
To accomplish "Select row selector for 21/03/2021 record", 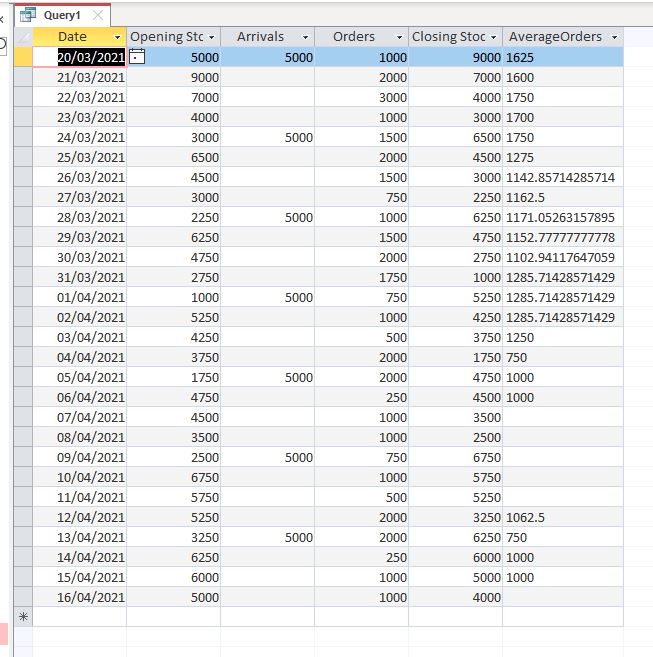I will pos(23,77).
